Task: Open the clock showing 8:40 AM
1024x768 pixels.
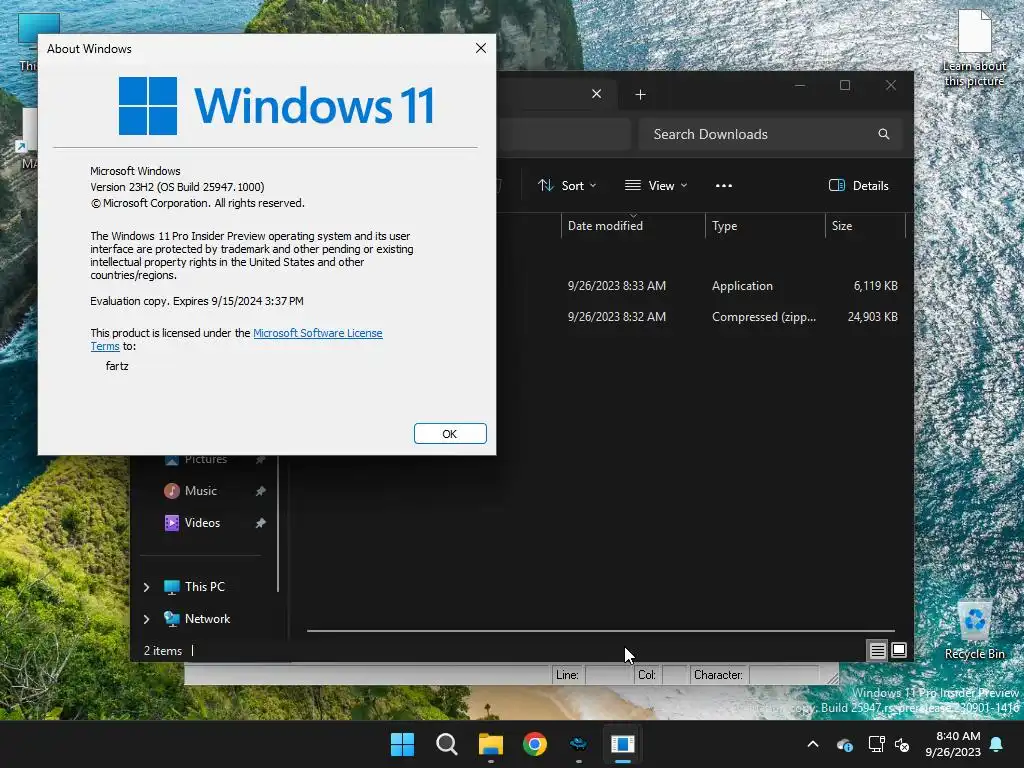Action: (953, 744)
